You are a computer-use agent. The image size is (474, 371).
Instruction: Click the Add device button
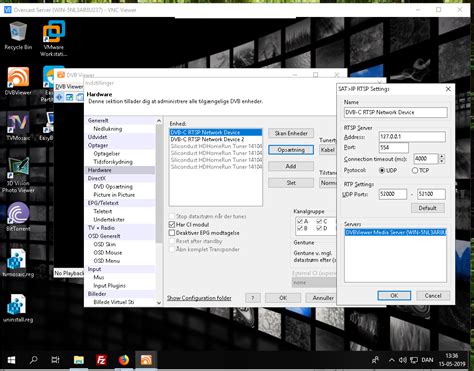(x=291, y=166)
